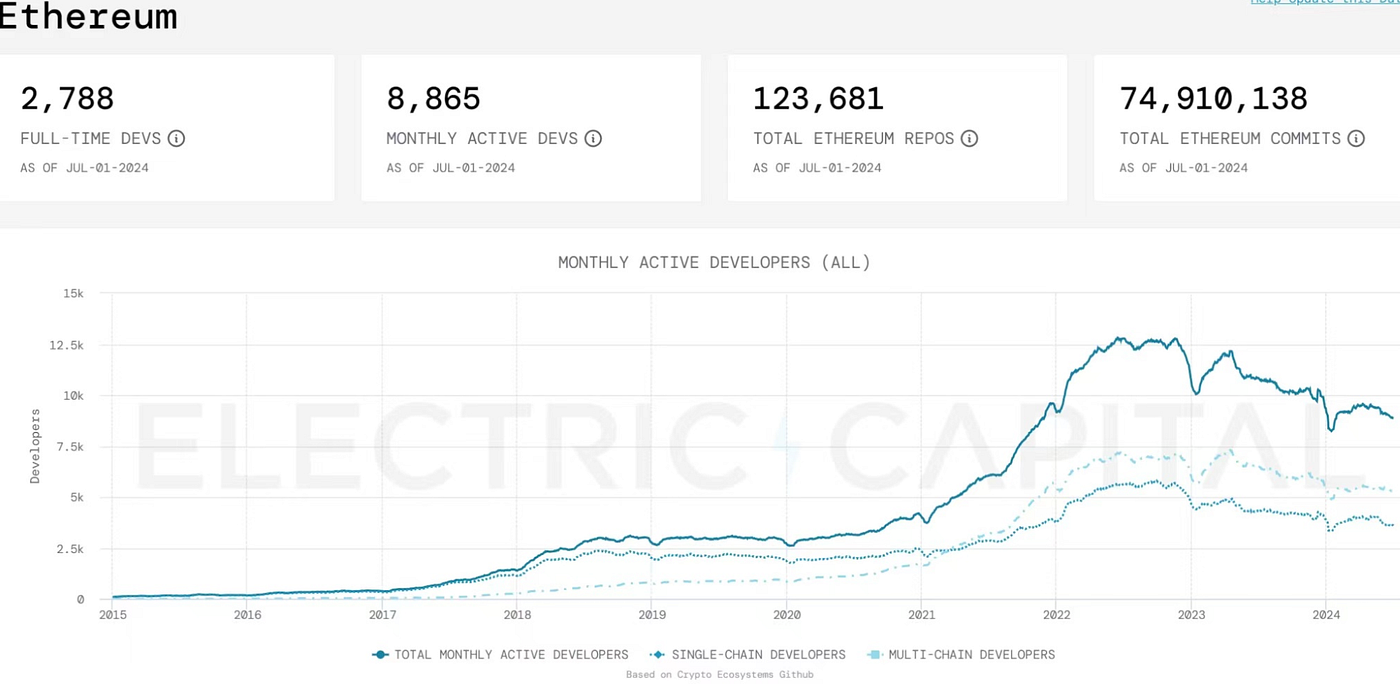Click the 2023 x-axis label

pos(1191,615)
